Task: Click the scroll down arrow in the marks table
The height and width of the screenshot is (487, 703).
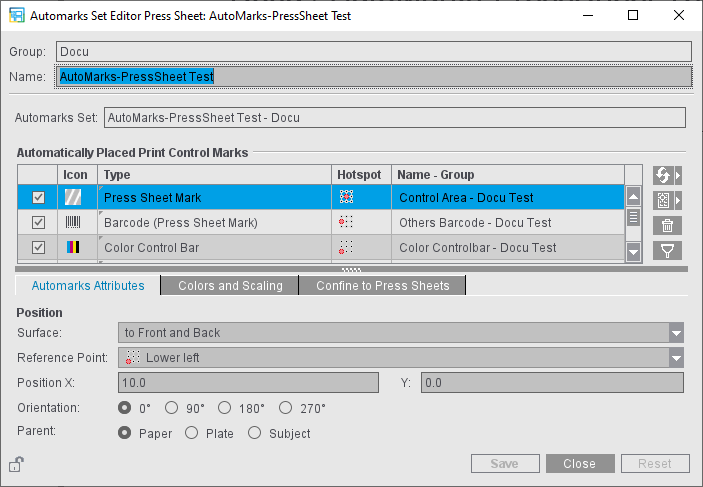Action: tap(634, 252)
